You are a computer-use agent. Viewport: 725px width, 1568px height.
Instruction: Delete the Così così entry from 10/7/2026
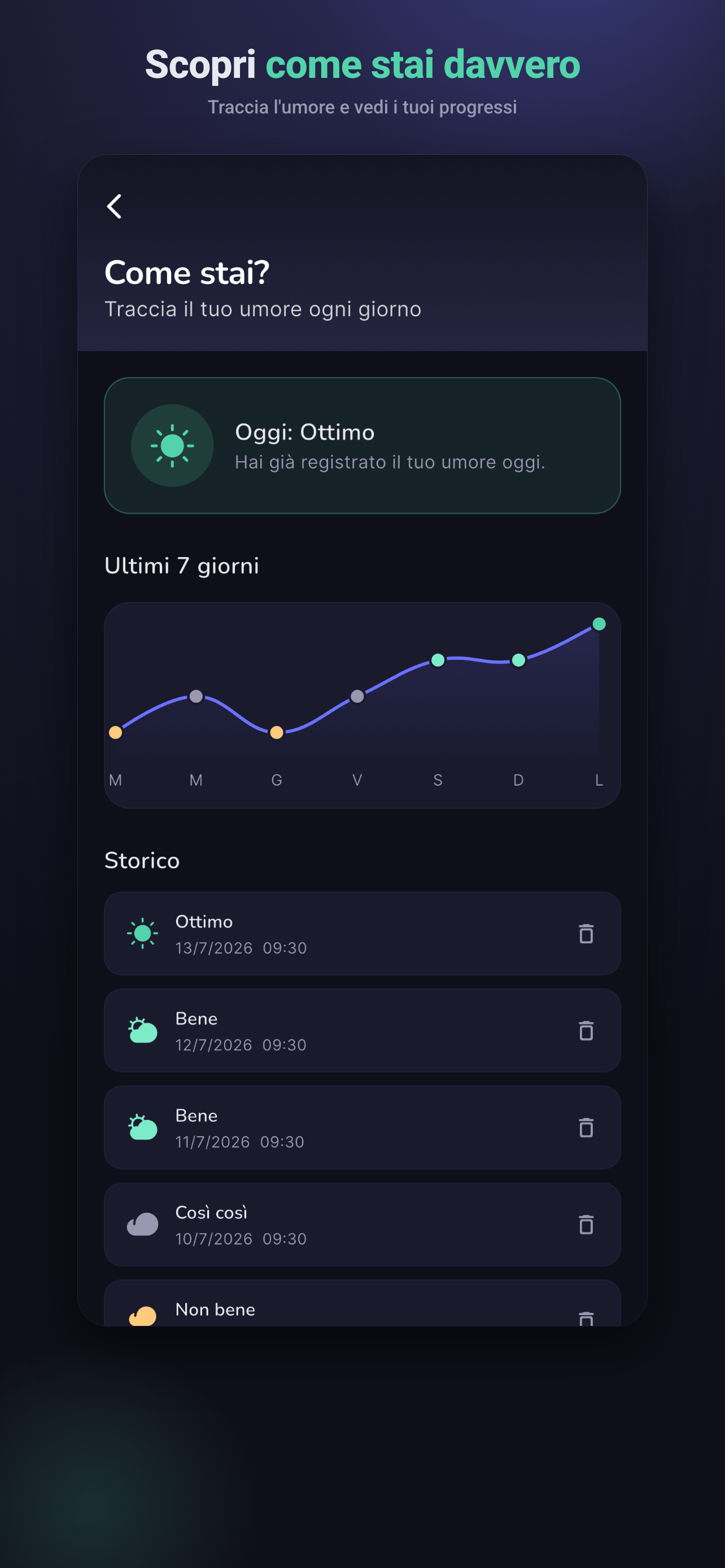coord(586,1224)
